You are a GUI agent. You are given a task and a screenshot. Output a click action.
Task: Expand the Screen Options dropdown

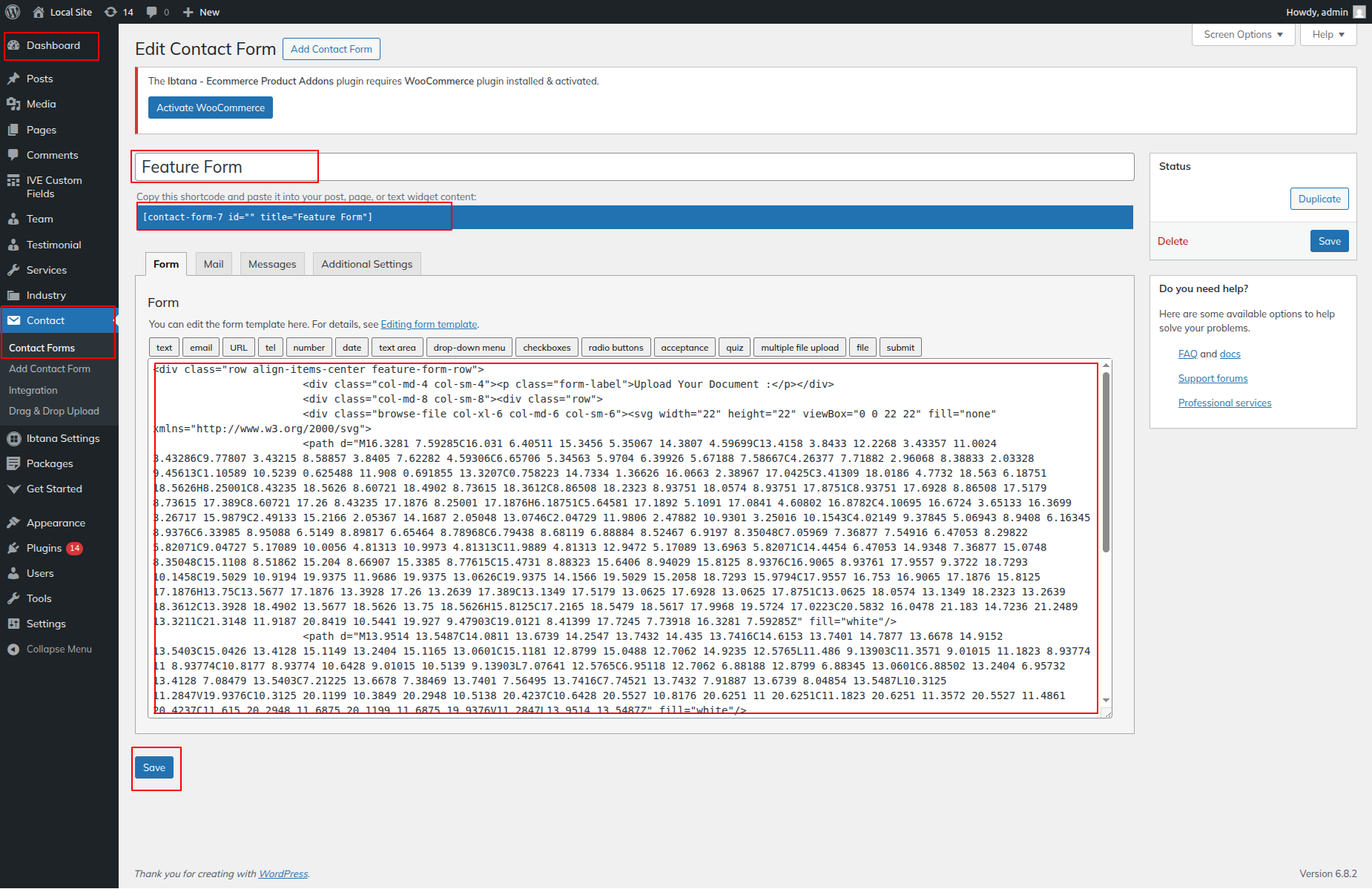[1243, 34]
